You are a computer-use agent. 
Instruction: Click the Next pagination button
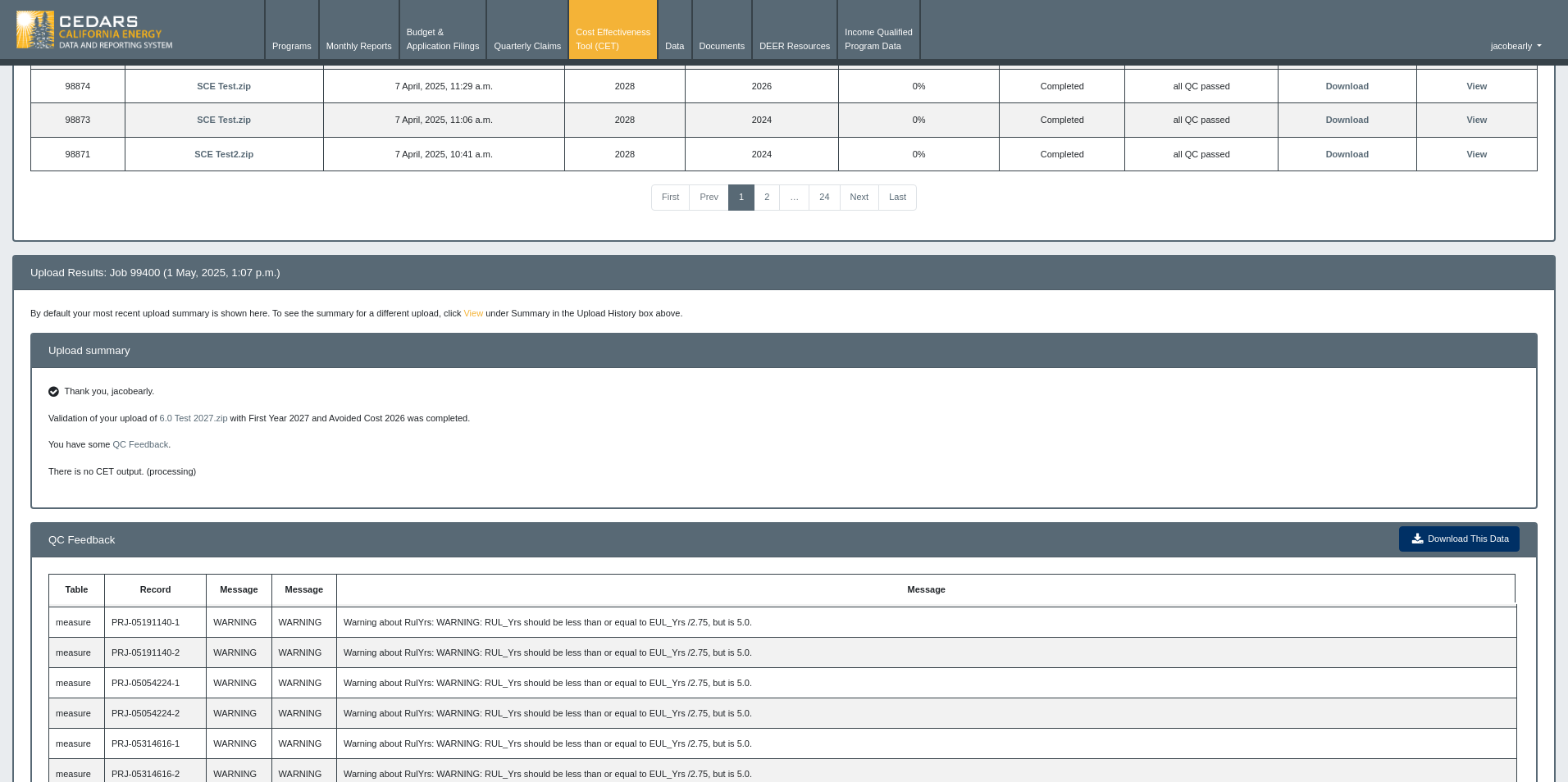click(x=858, y=197)
